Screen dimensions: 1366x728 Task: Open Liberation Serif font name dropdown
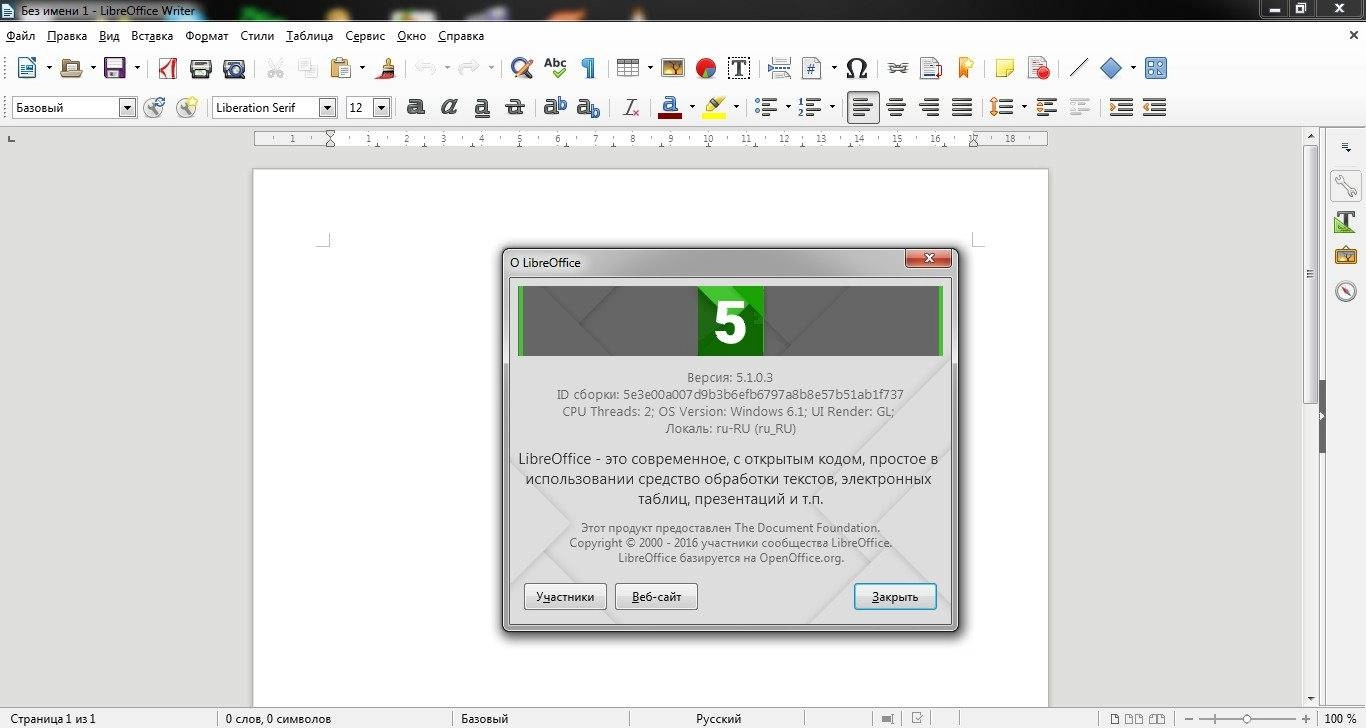(327, 107)
